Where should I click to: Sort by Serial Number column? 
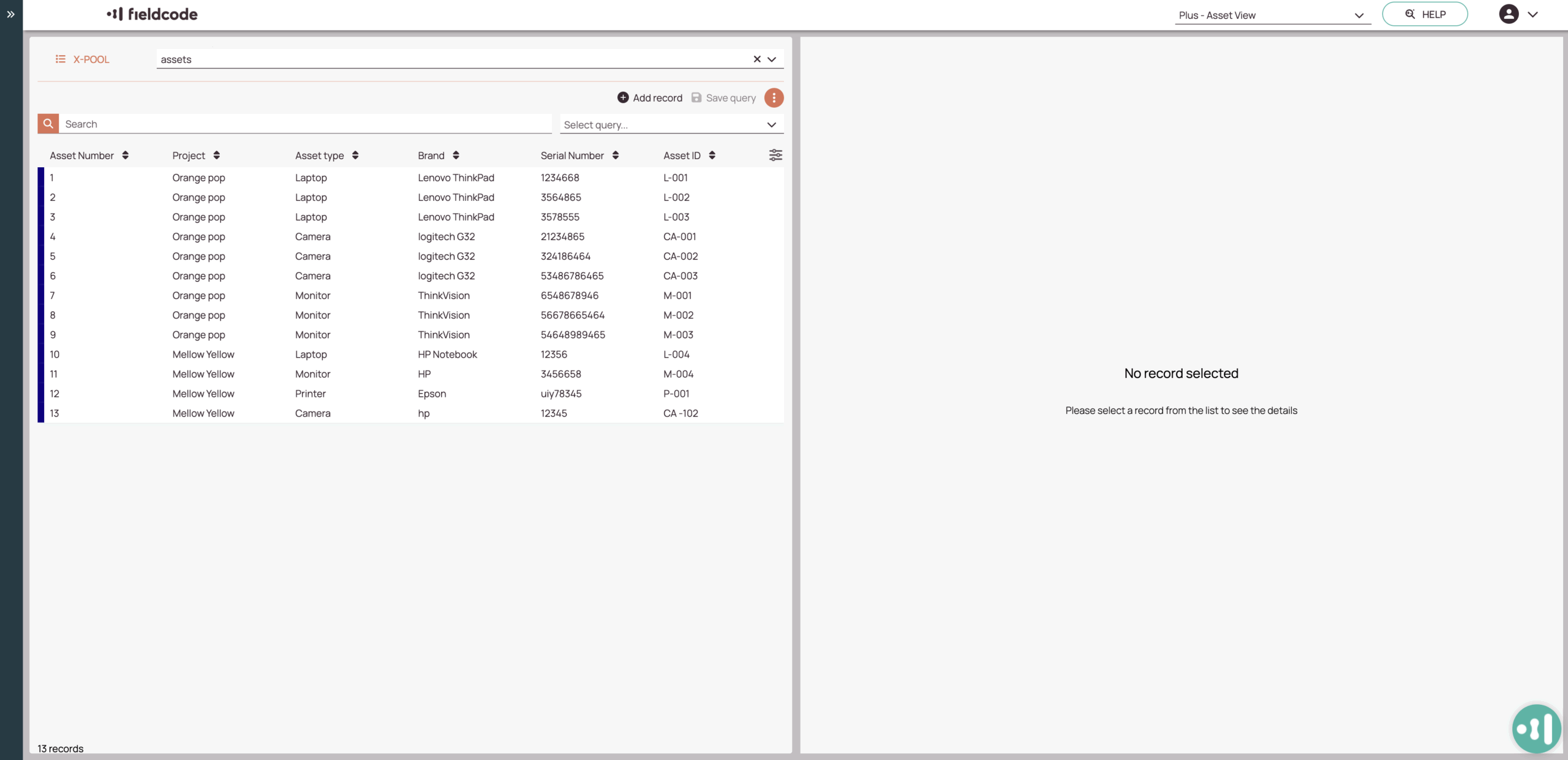coord(616,156)
